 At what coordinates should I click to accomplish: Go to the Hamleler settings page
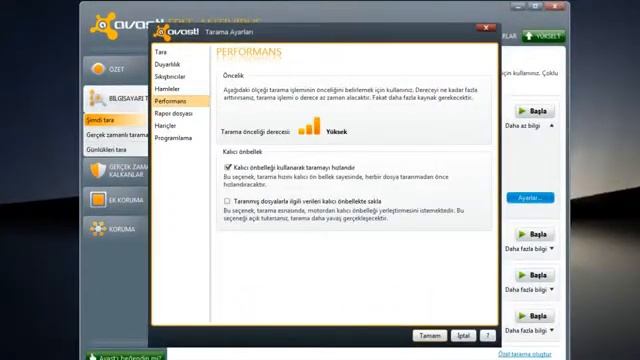167,89
